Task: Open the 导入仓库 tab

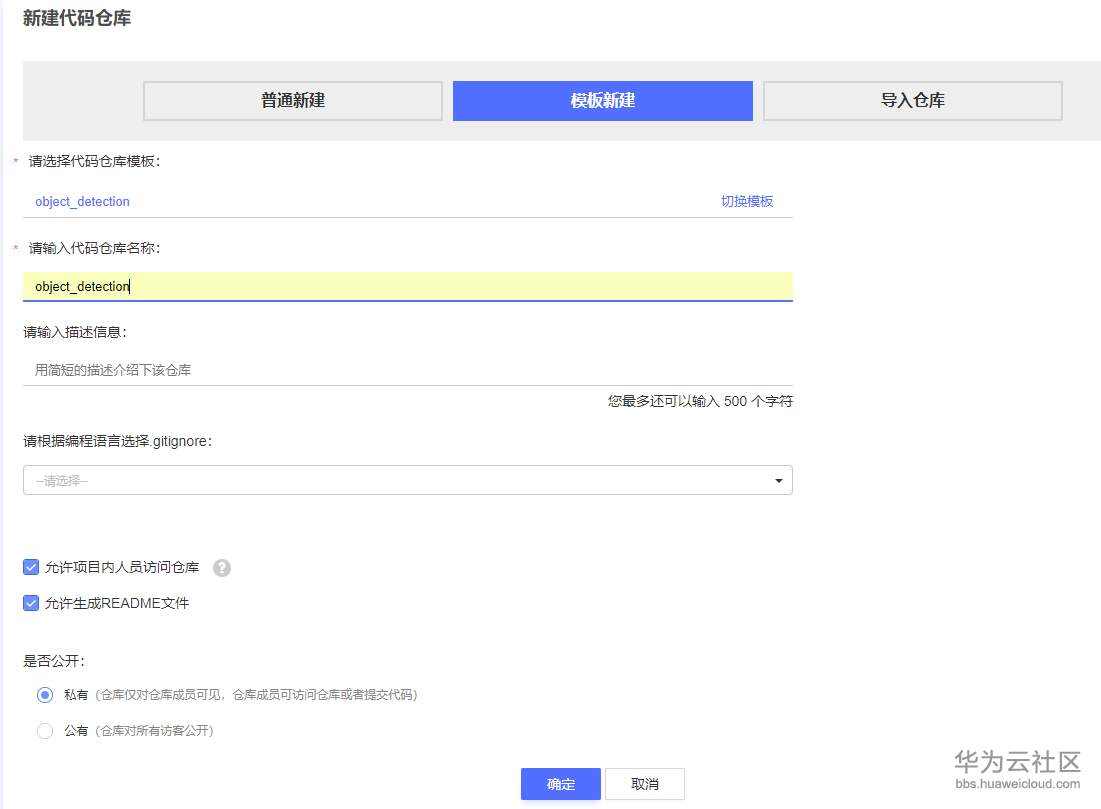Action: 912,101
